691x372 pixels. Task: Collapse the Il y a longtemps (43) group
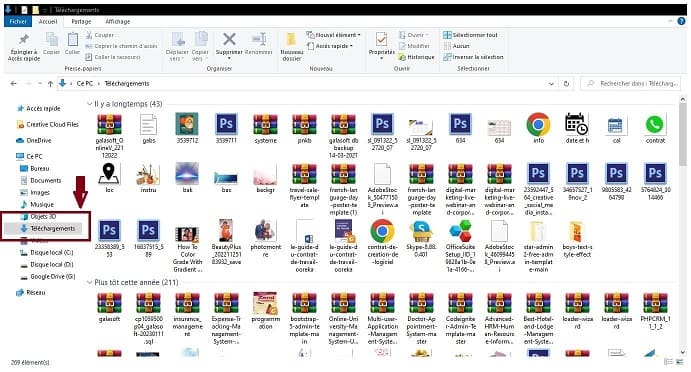click(89, 104)
